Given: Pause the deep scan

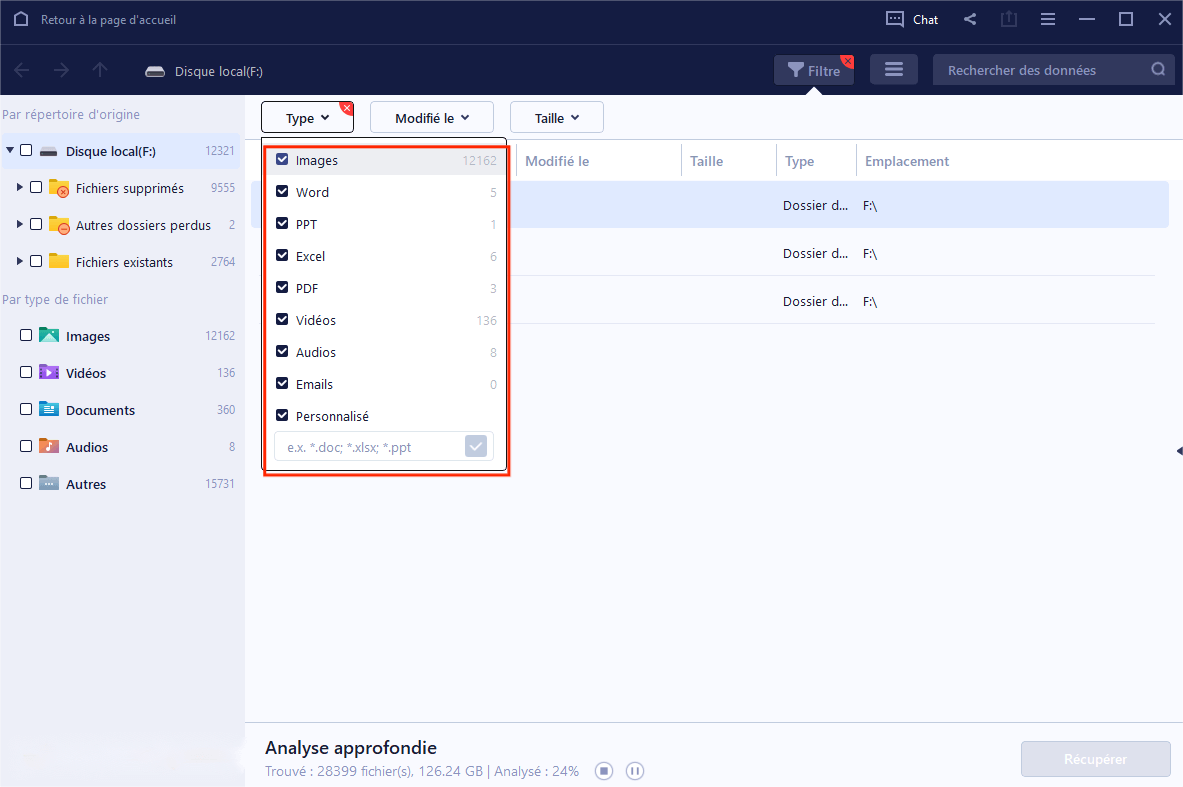Looking at the screenshot, I should (x=634, y=770).
